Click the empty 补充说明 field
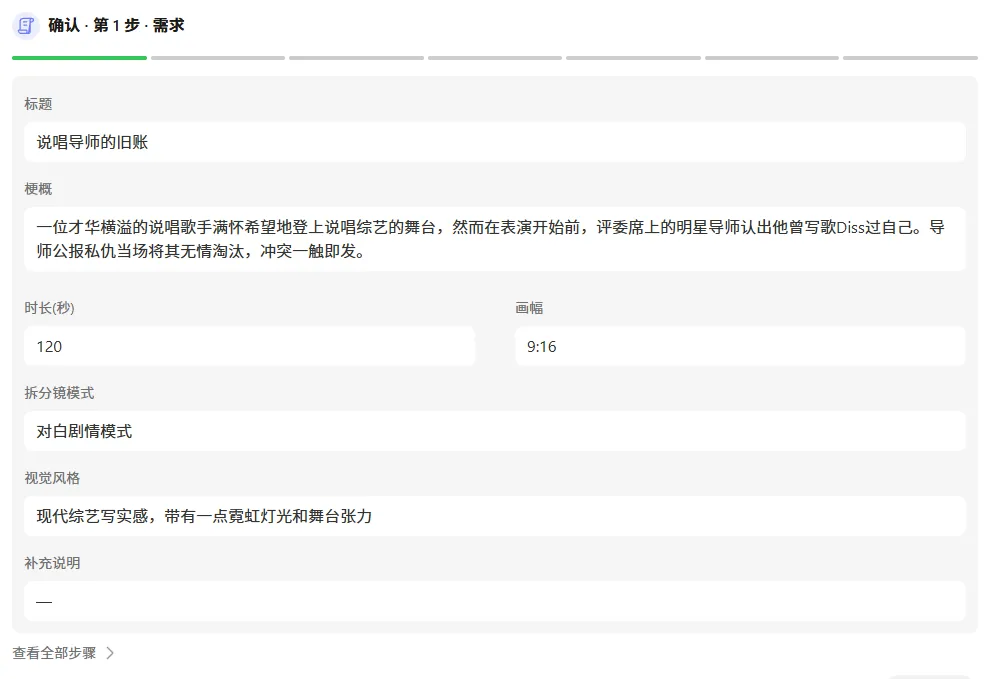Viewport: 989px width, 679px height. click(494, 601)
